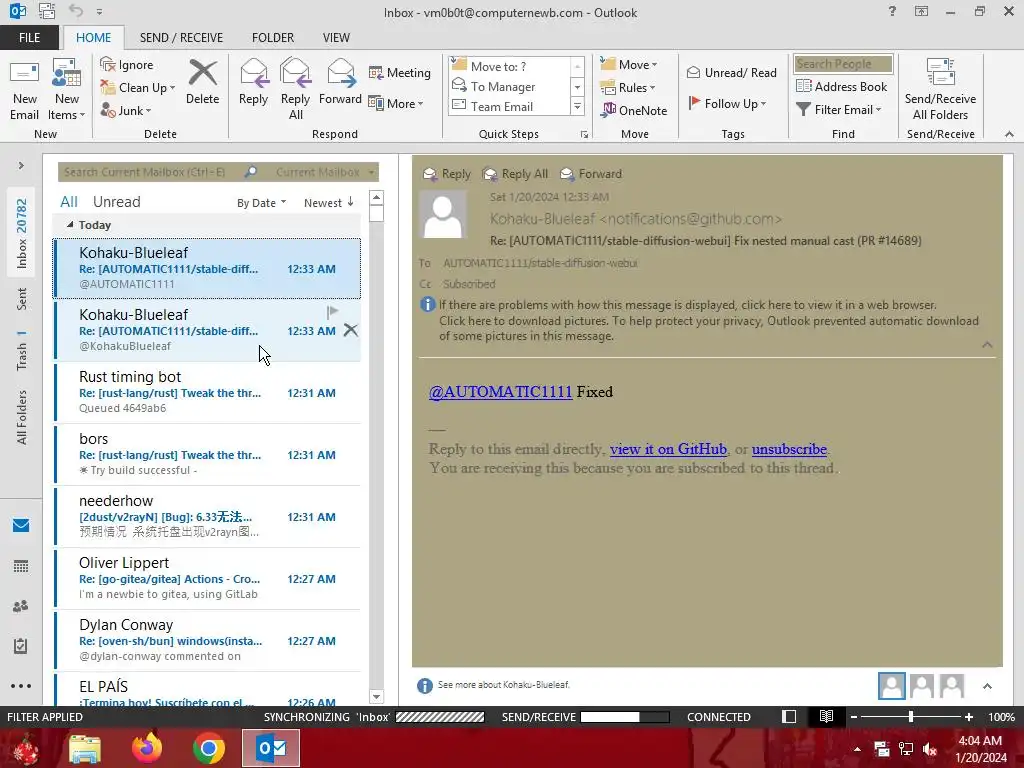Switch to the SEND / RECEIVE tab
This screenshot has height=768, width=1024.
[x=181, y=37]
